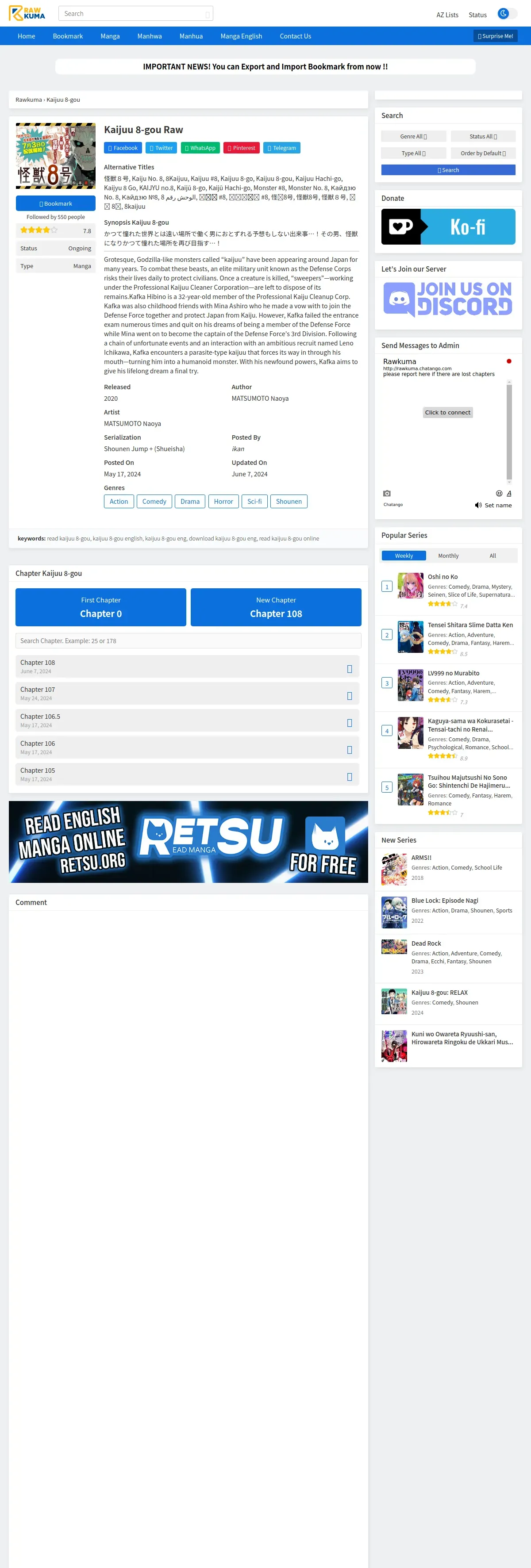Go to First Chapter, Chapter 0
This screenshot has height=1568, width=531.
click(101, 607)
